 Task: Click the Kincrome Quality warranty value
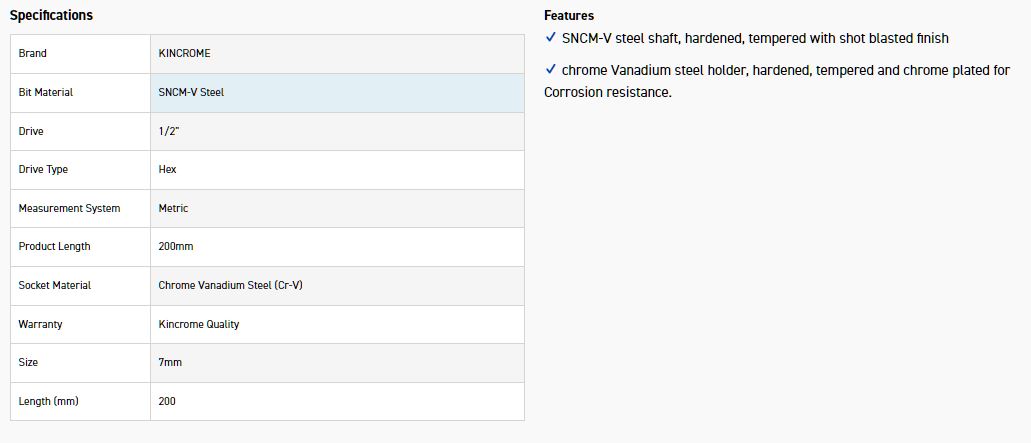[199, 324]
